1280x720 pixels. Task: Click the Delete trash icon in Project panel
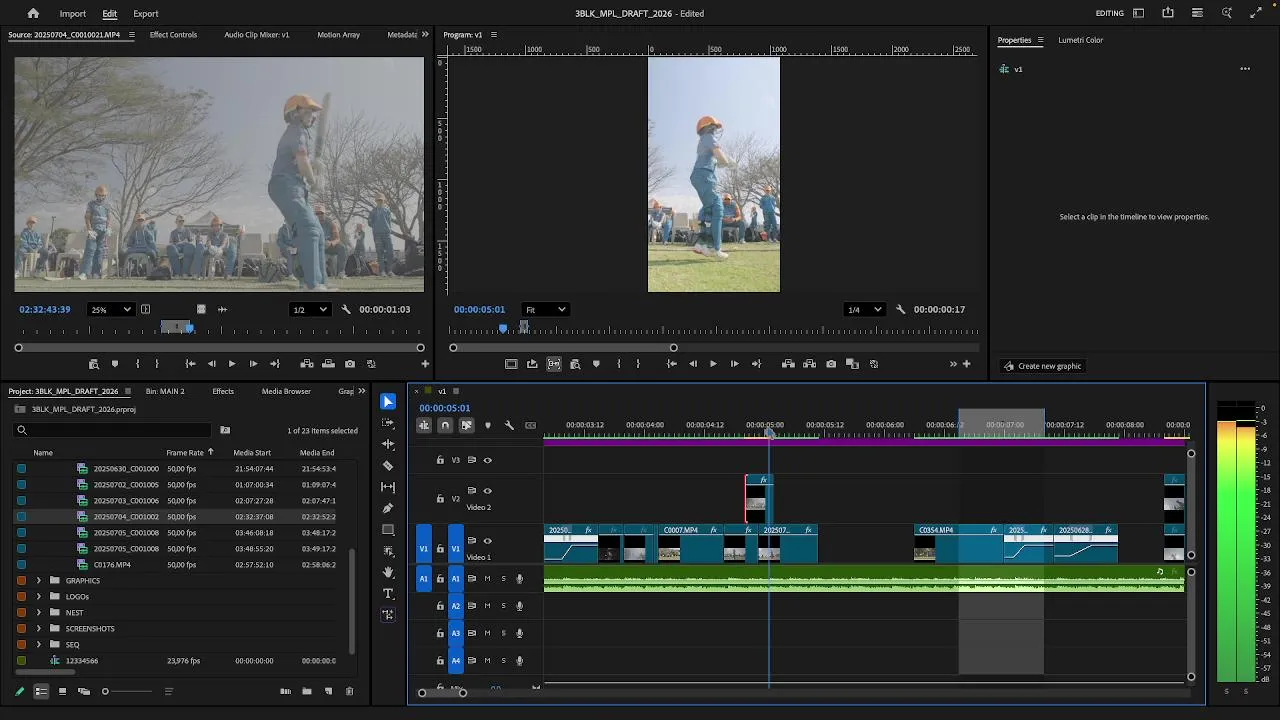pyautogui.click(x=349, y=691)
